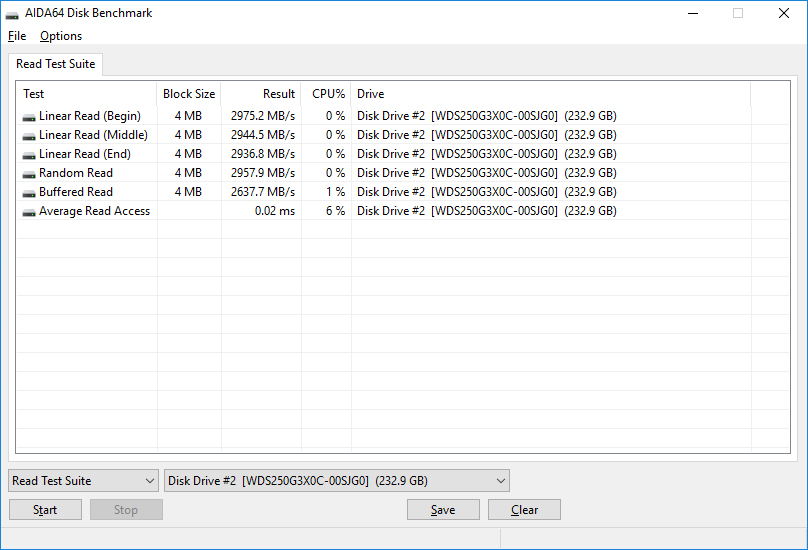Click the drive name in Linear Read (Begin) row
This screenshot has width=808, height=550.
click(487, 116)
